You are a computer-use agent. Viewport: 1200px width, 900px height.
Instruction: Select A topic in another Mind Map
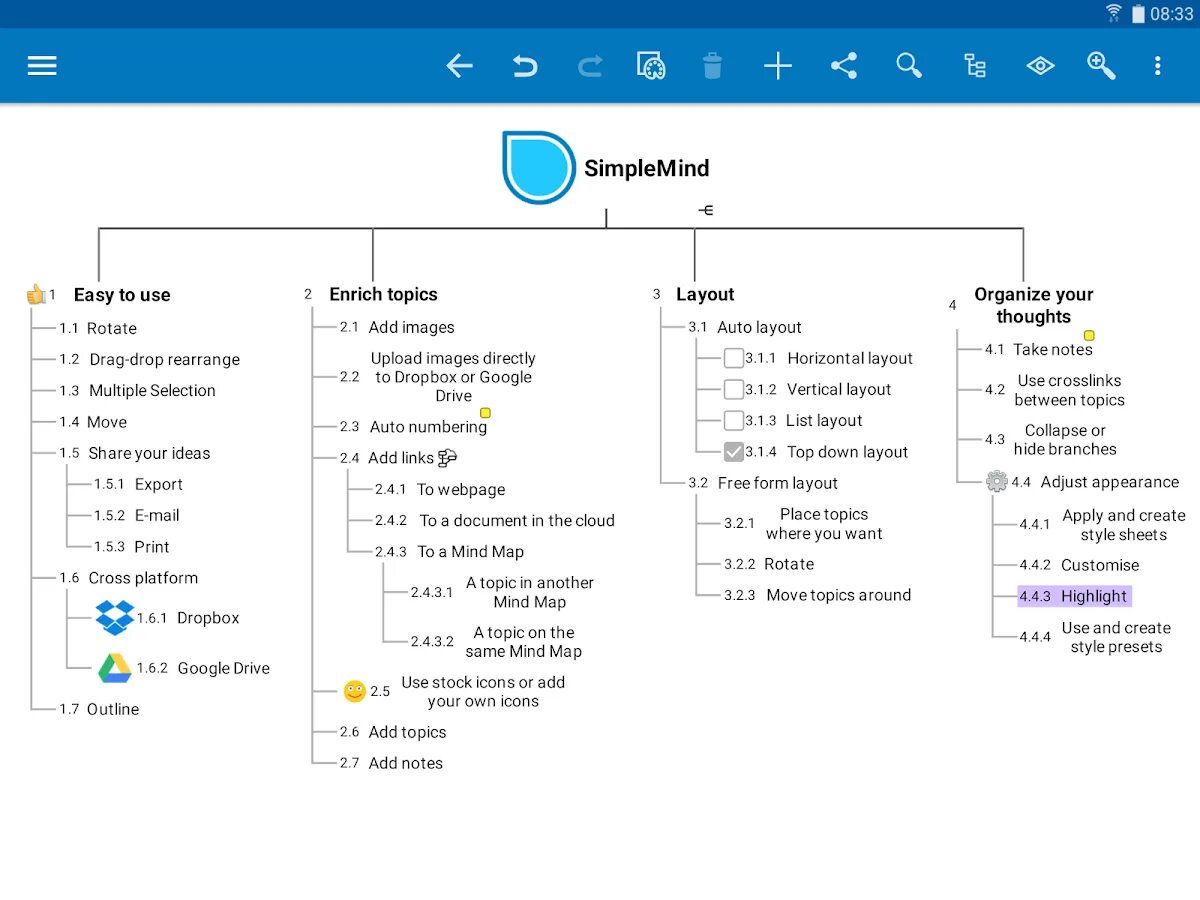pos(529,592)
